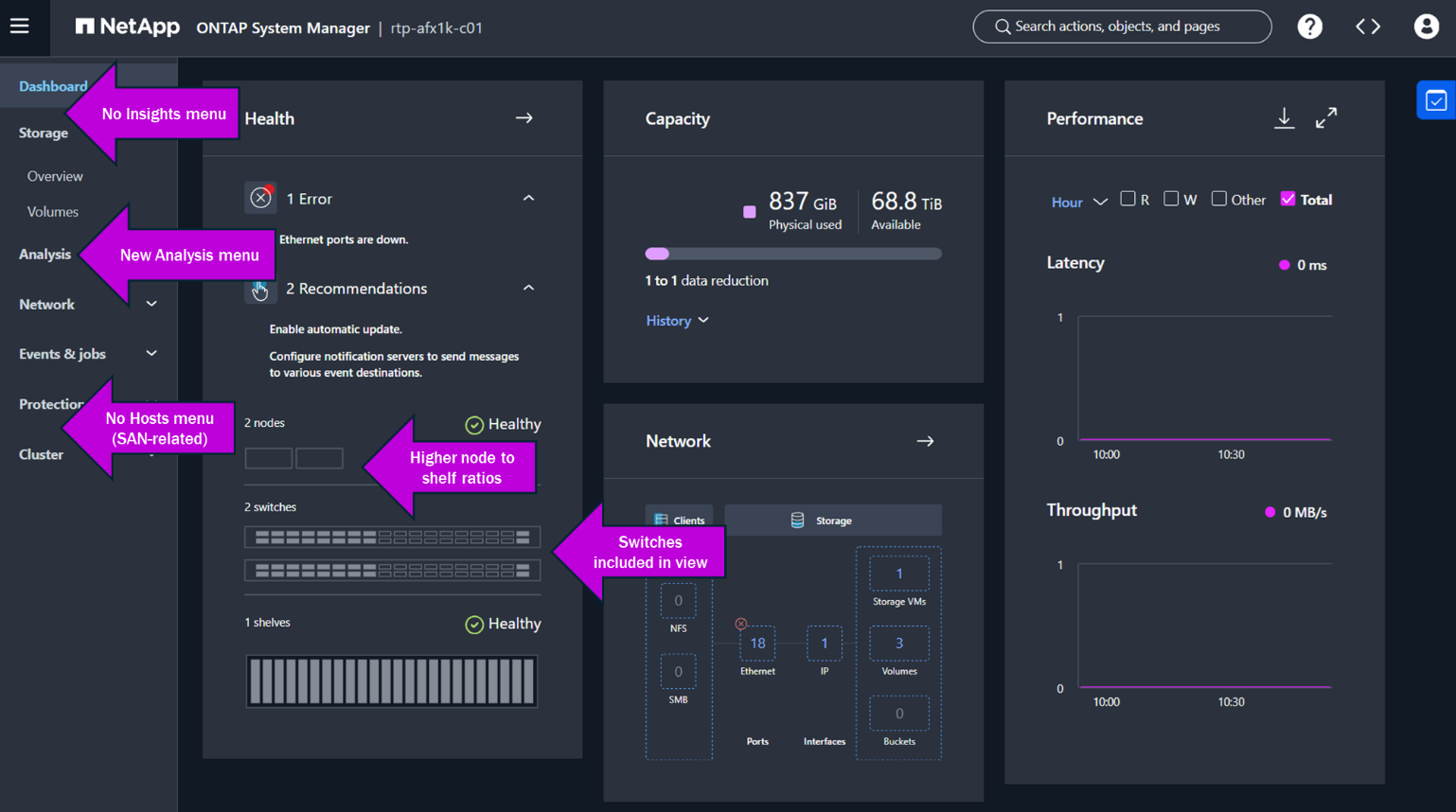This screenshot has width=1456, height=812.
Task: Click the 18 Ethernet ports box
Action: (757, 644)
